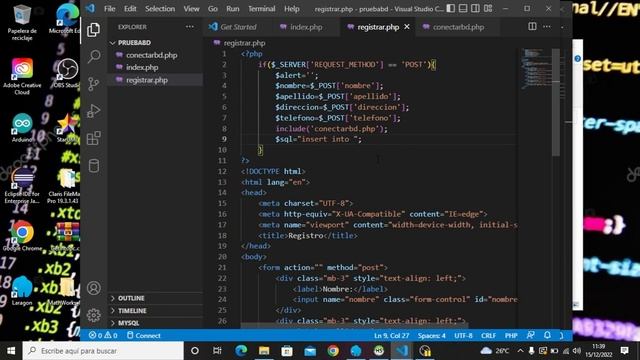This screenshot has height=360, width=640.
Task: Toggle Secondary Side Bar in title bar
Action: (476, 8)
